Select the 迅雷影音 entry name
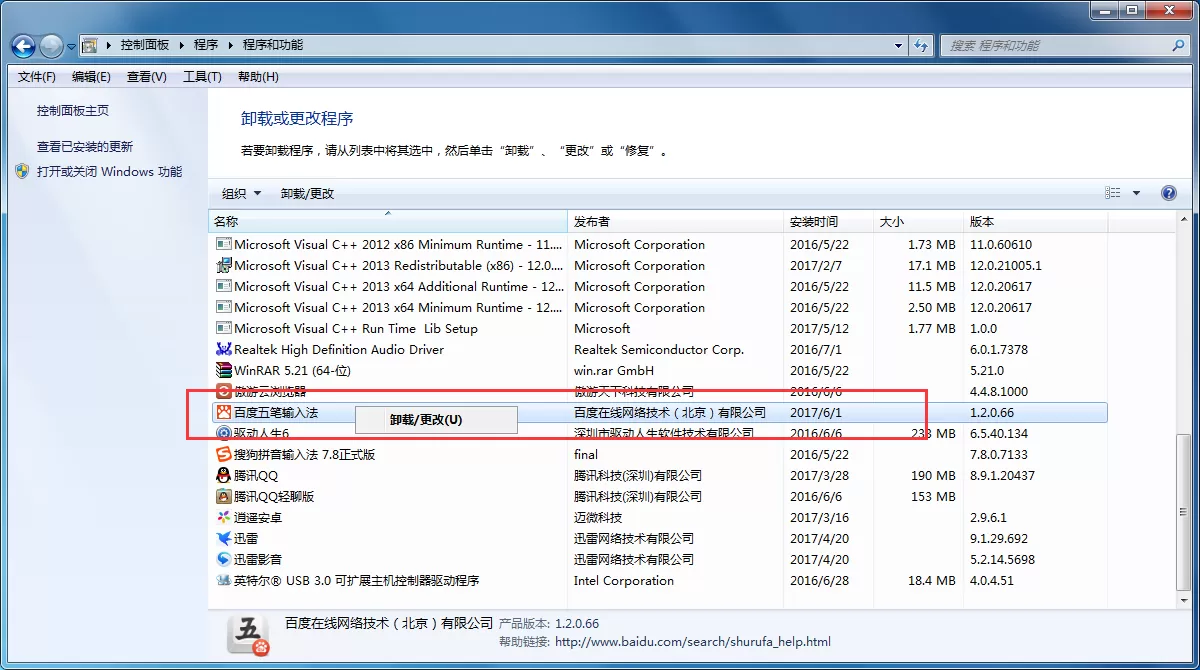This screenshot has width=1200, height=670. click(258, 560)
